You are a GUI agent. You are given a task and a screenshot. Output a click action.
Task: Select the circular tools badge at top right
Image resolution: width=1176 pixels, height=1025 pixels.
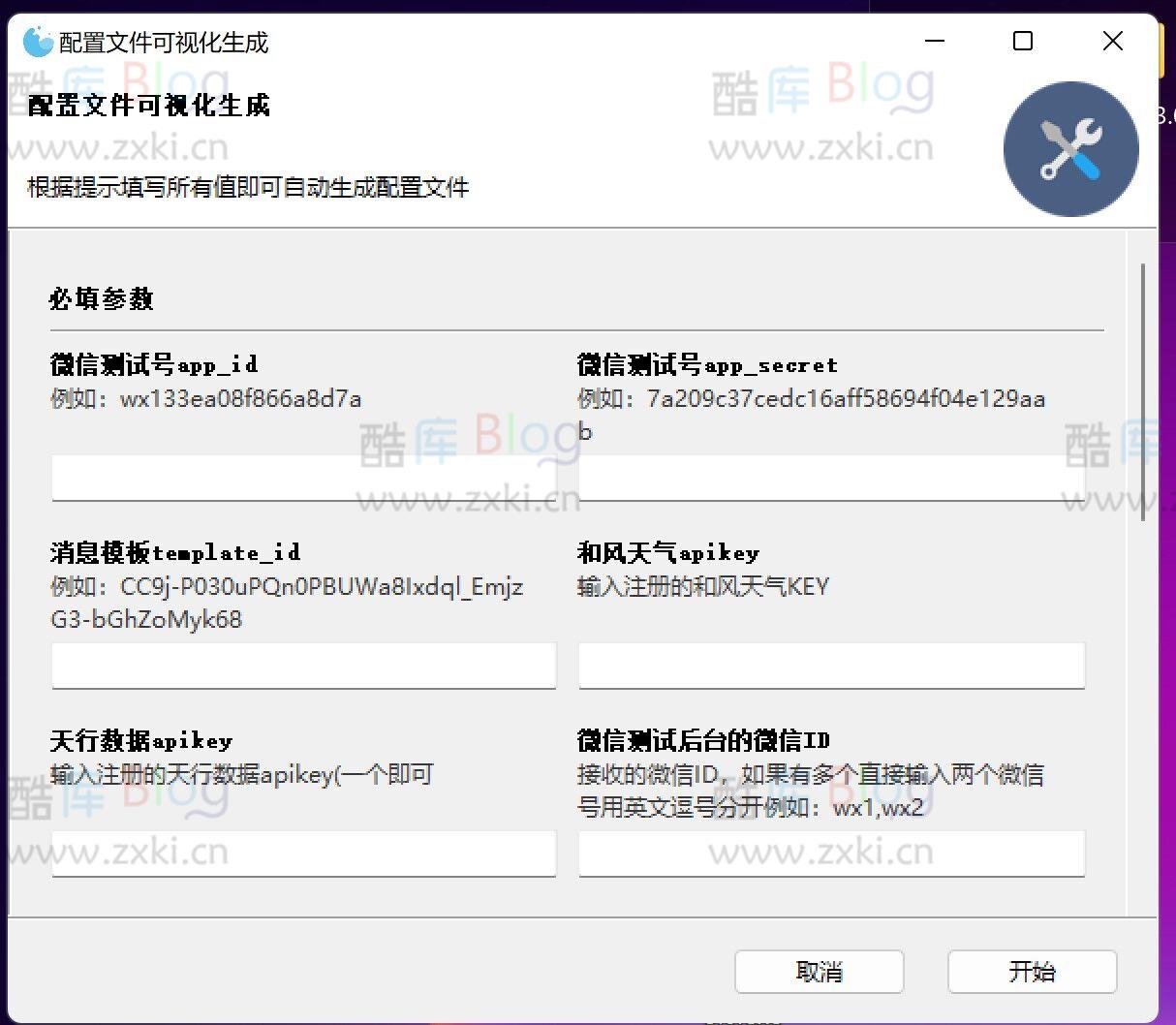pos(1069,148)
